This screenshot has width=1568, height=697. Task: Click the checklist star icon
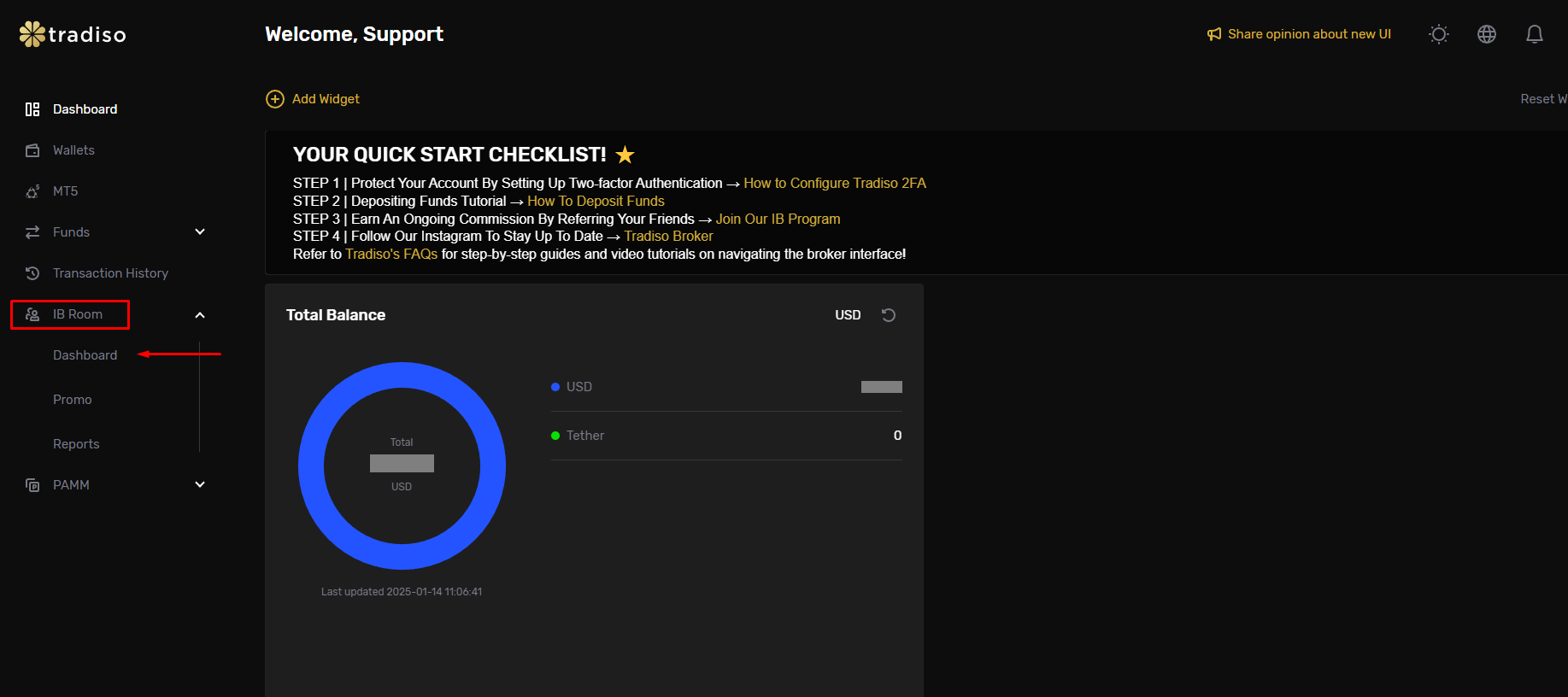(625, 155)
